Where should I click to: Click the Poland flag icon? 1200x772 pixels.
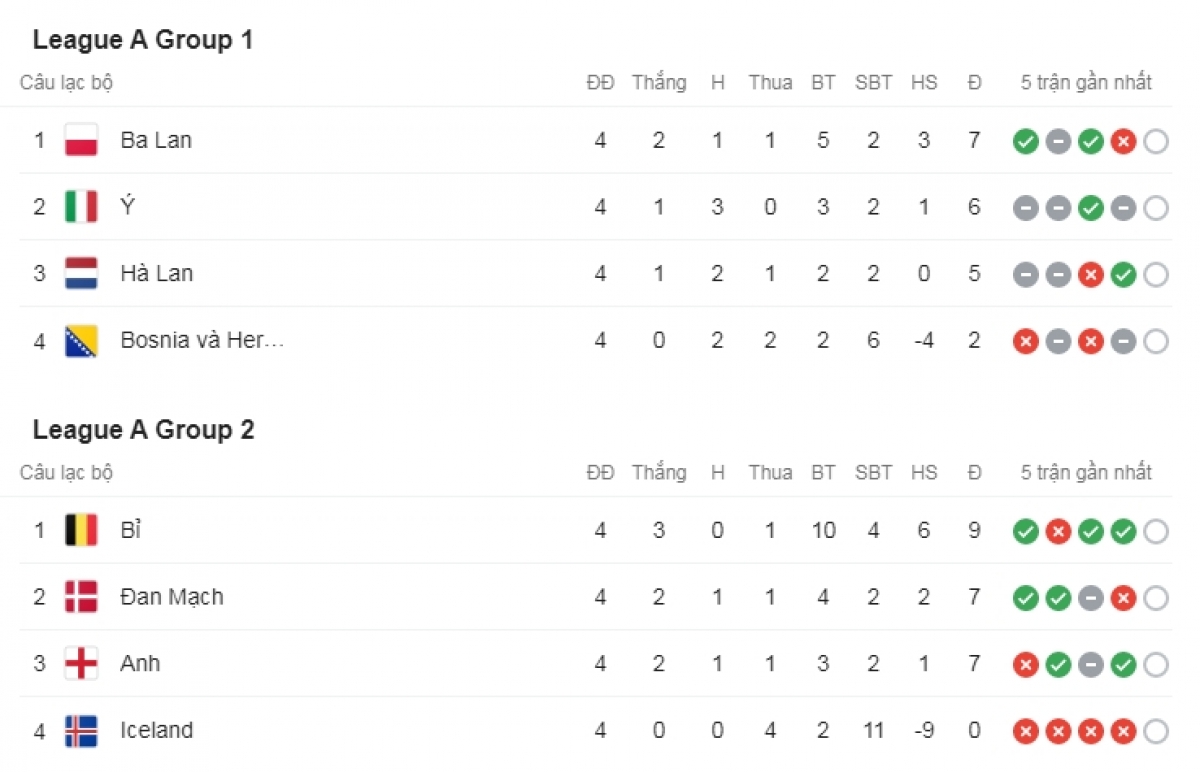[x=81, y=140]
